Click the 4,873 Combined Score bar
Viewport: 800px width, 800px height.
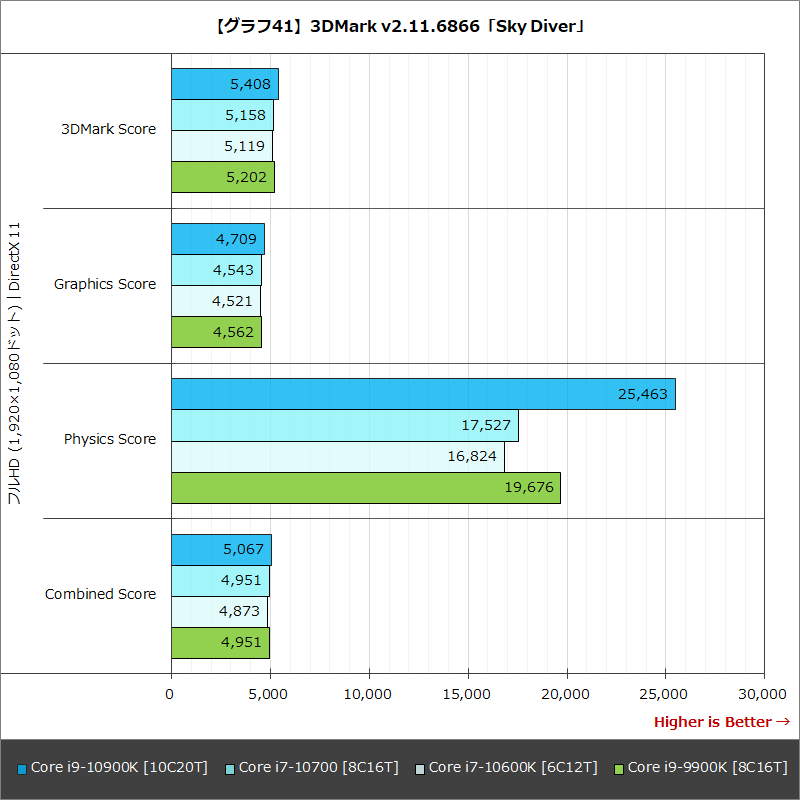pyautogui.click(x=219, y=612)
